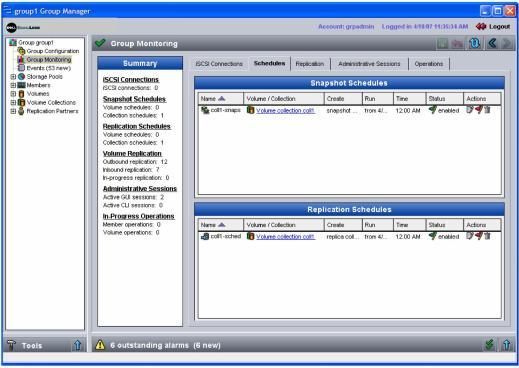
Task: Click the Tools hammer icon
Action: (11, 345)
